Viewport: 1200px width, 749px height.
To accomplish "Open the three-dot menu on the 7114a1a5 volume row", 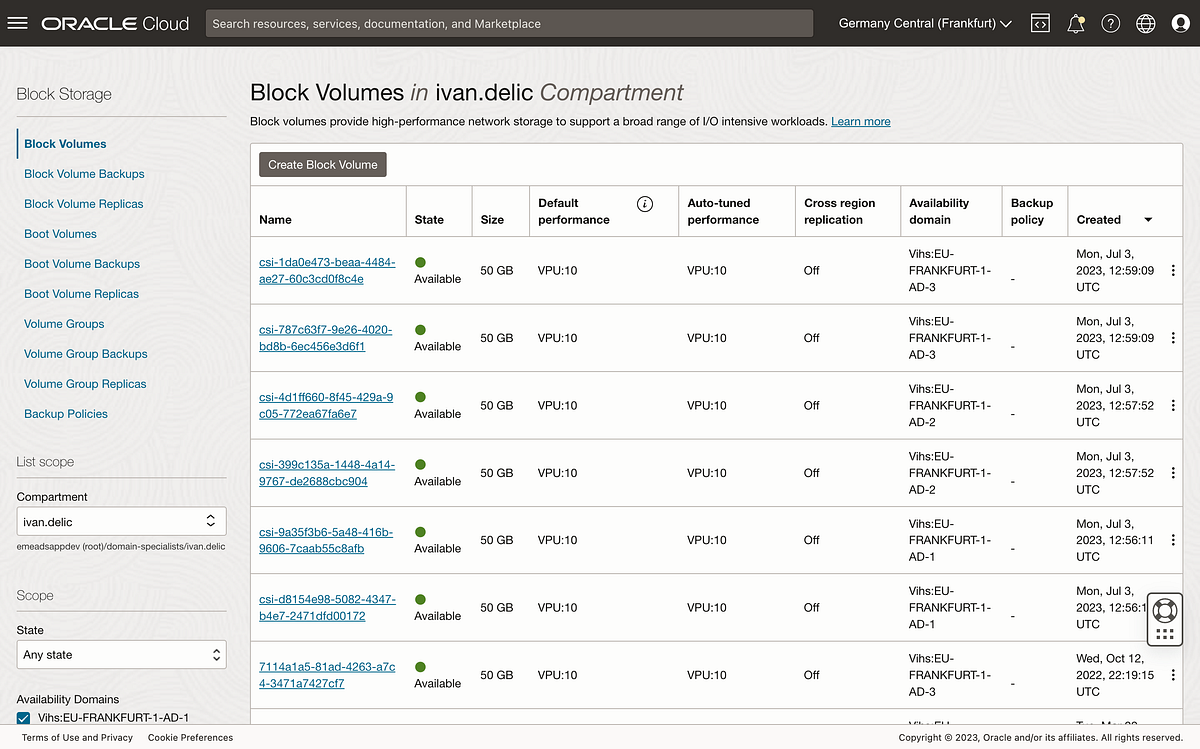I will tap(1172, 675).
